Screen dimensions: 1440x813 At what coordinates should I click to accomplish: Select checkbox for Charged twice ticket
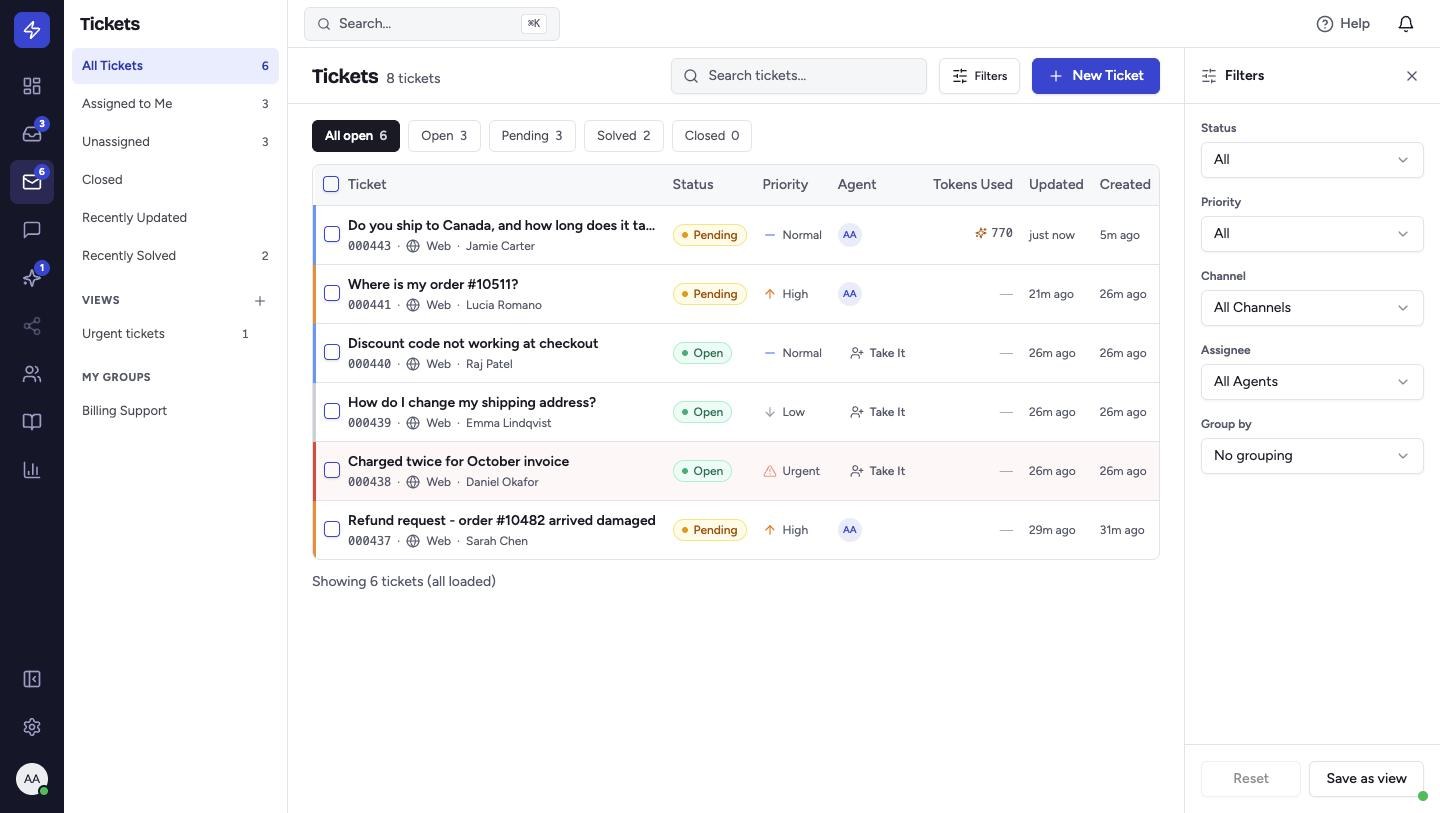[x=332, y=470]
